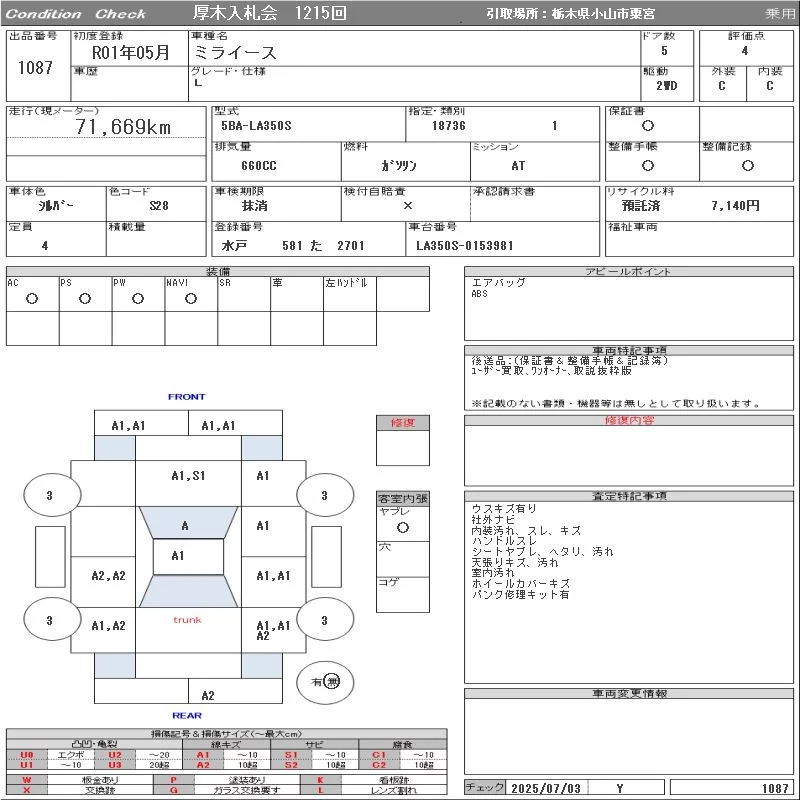Screen dimensions: 800x800
Task: Select the A2,A2 door damage mark
Action: (x=108, y=576)
